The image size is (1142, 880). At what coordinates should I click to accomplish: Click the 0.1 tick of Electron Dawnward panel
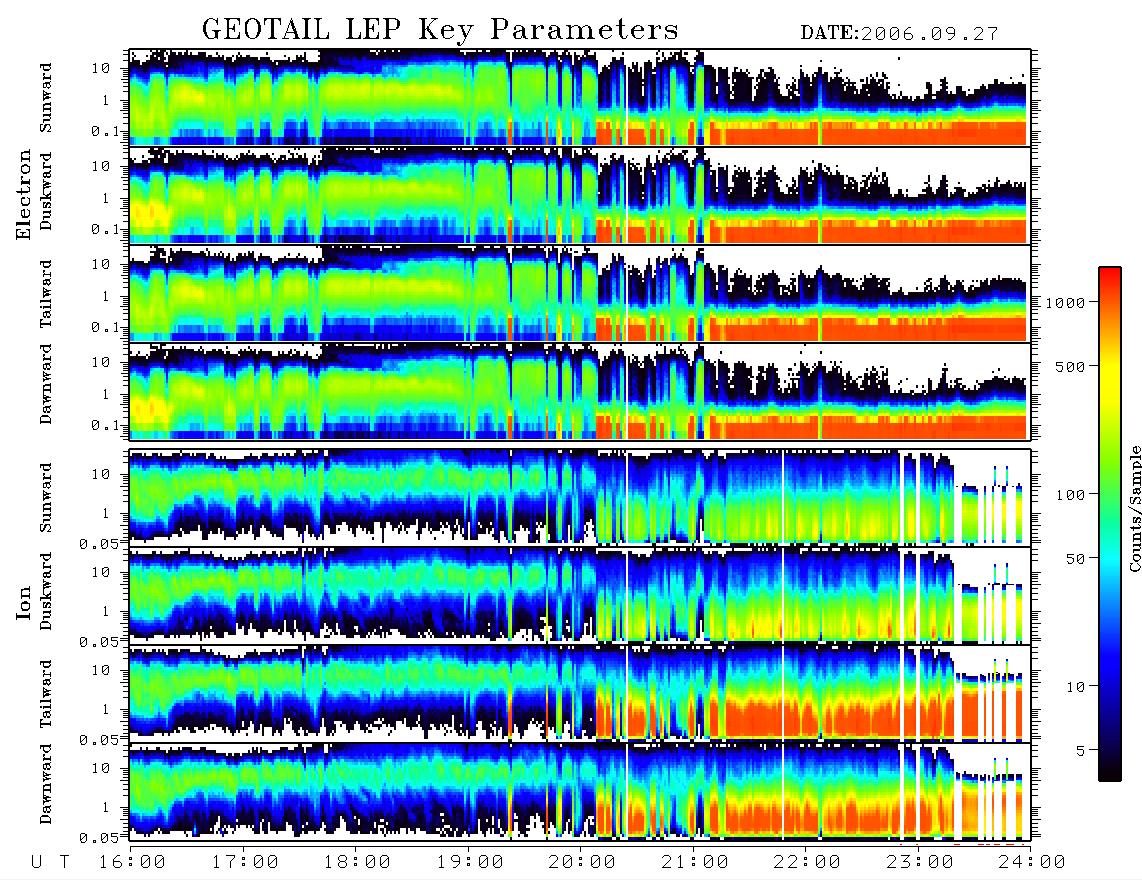point(106,425)
